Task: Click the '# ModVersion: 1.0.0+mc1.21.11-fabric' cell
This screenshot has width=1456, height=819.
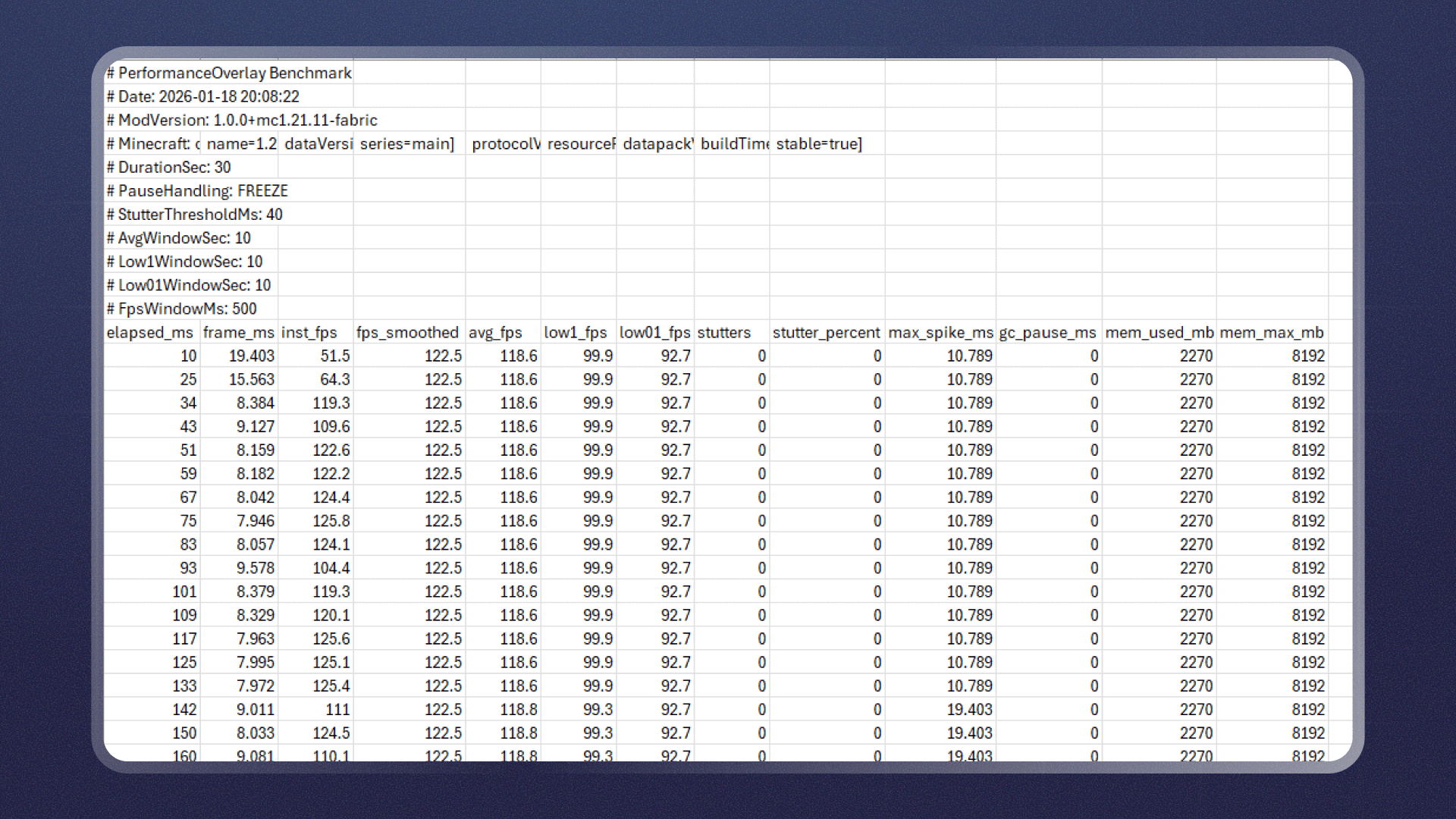Action: click(242, 120)
